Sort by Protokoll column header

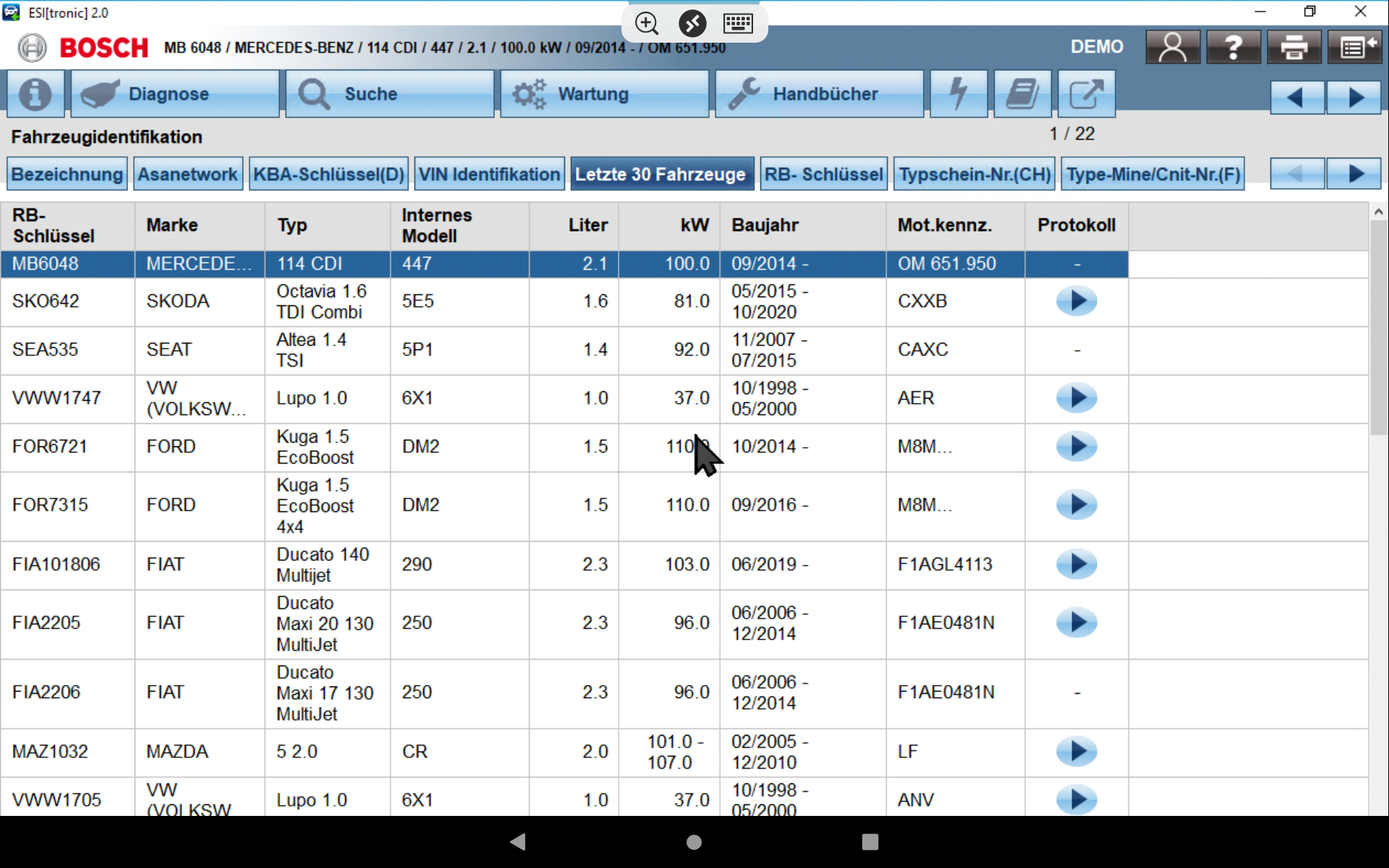[1076, 226]
